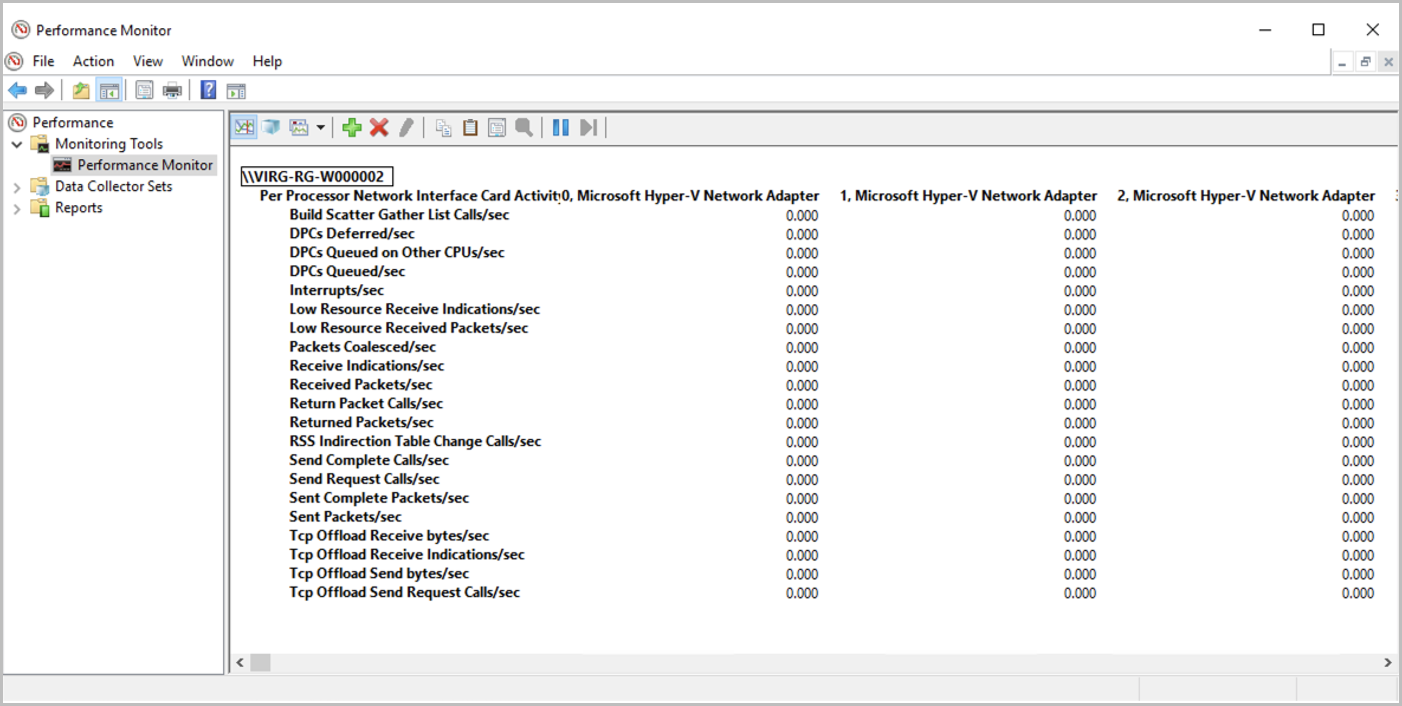Viewport: 1402px width, 706px height.
Task: Open the Help menu
Action: click(x=267, y=61)
